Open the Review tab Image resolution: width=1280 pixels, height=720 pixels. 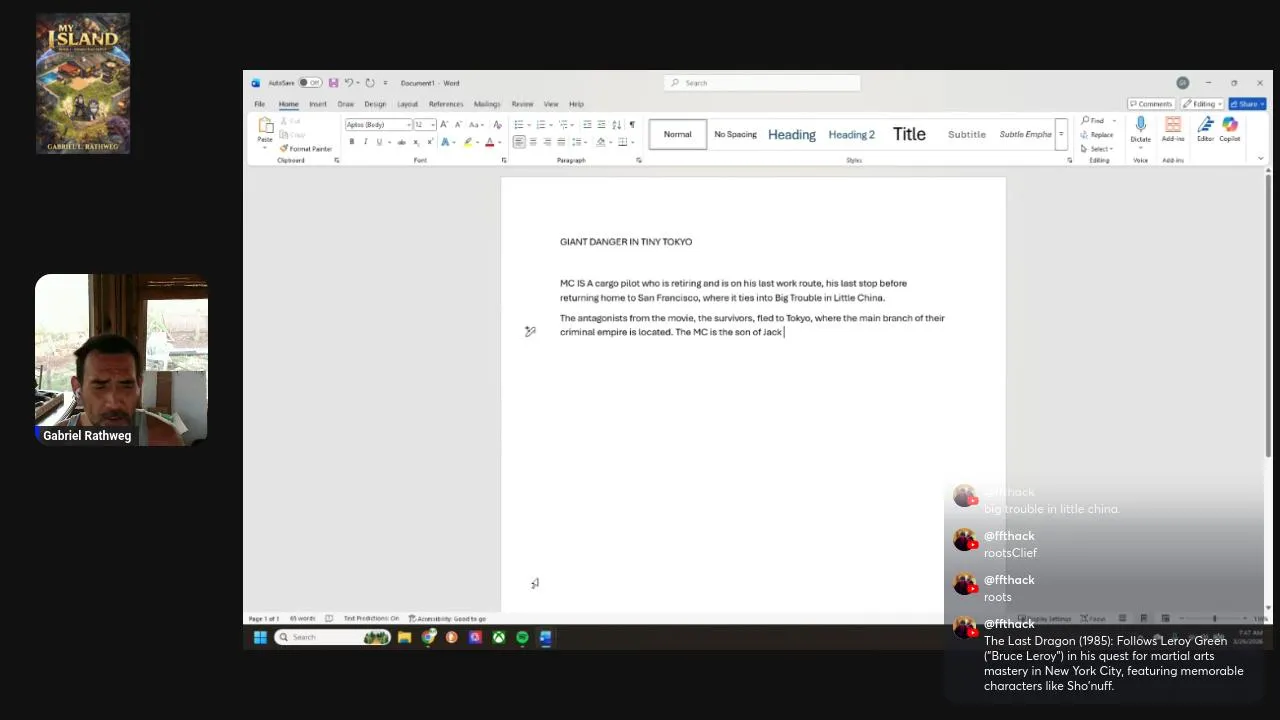coord(522,104)
